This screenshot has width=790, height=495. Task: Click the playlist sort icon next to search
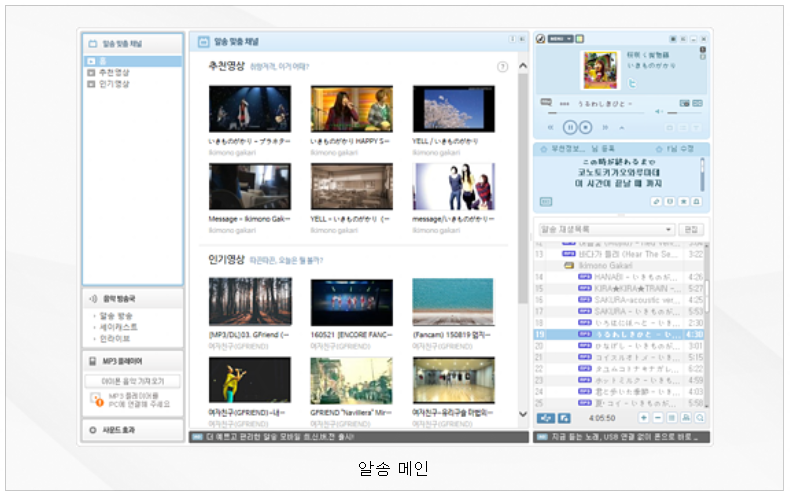coord(686,418)
